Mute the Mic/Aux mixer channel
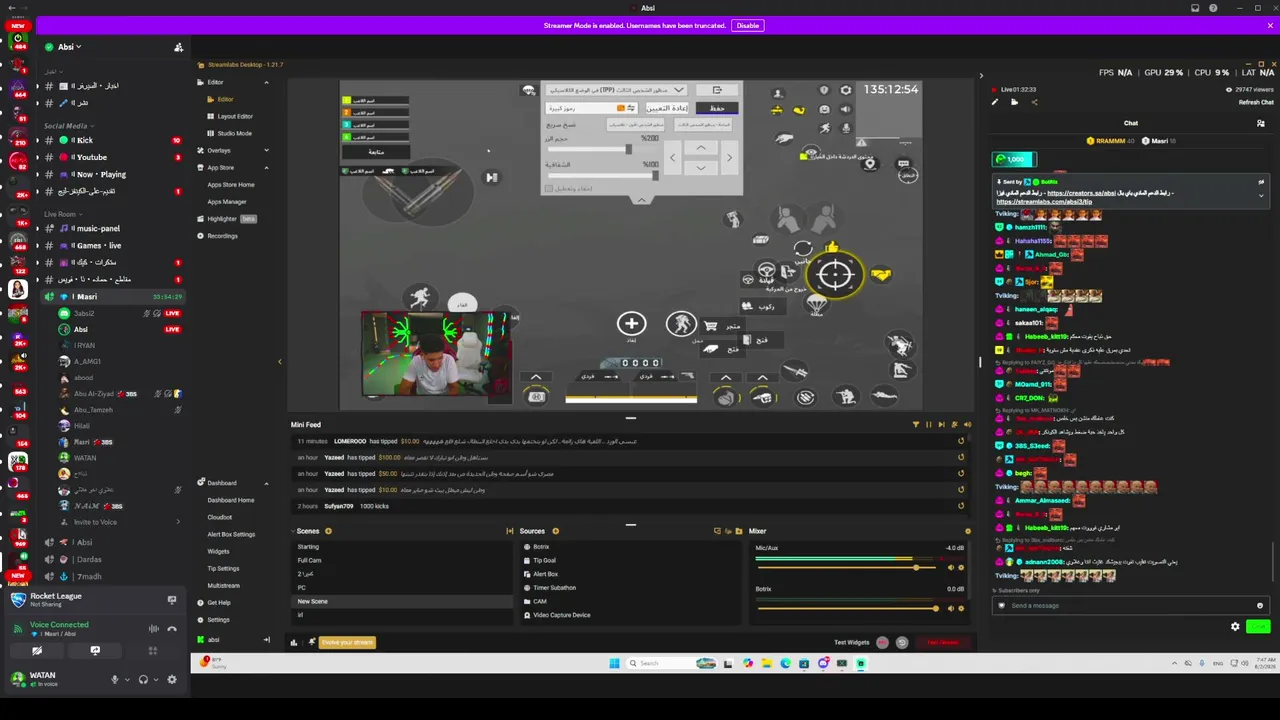 (x=950, y=568)
